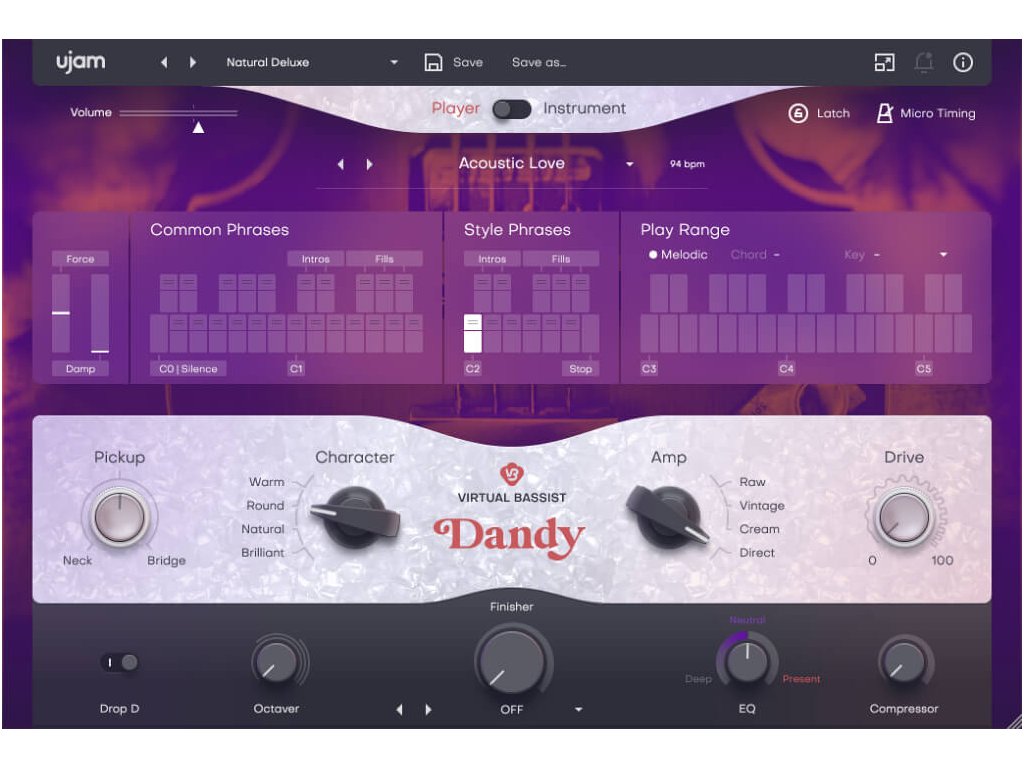
Task: Click the Character selector knob
Action: pos(355,517)
